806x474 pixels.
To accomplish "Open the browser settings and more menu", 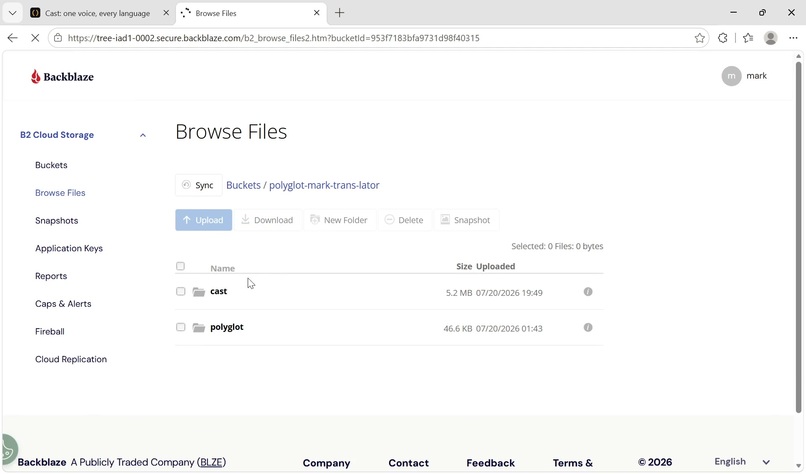I will coord(793,38).
